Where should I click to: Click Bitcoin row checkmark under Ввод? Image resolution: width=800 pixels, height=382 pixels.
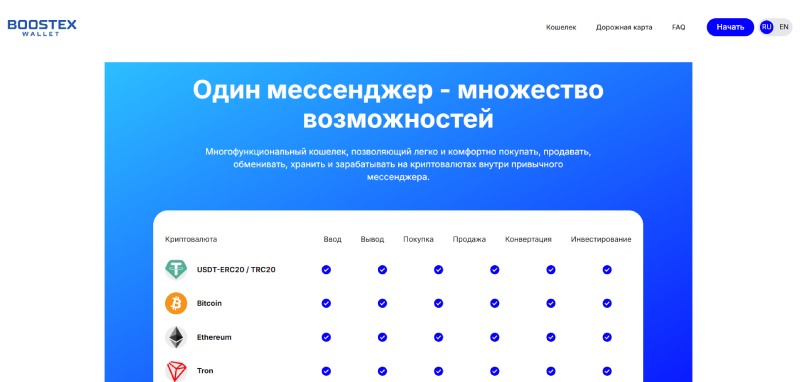click(x=326, y=303)
